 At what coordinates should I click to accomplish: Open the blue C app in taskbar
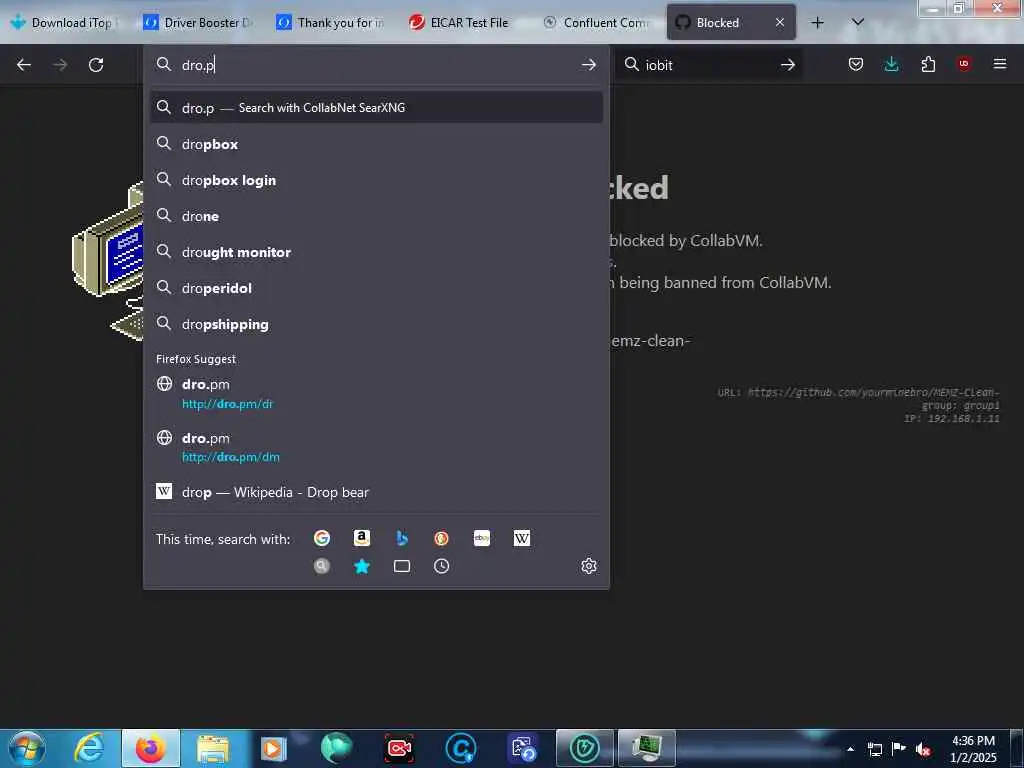(460, 748)
